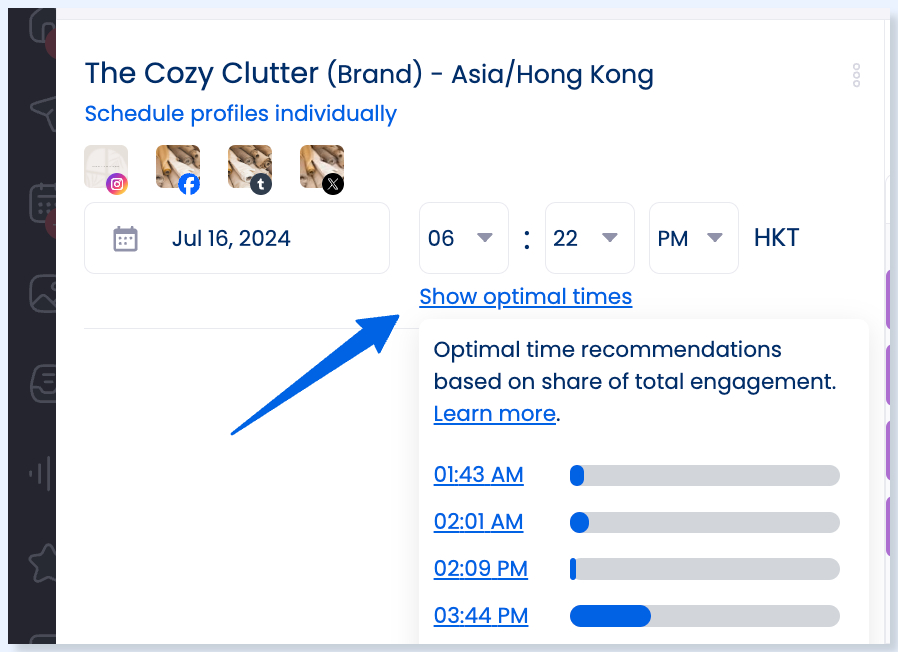This screenshot has height=652, width=898.
Task: Open the hour dropdown showing 06
Action: point(463,238)
